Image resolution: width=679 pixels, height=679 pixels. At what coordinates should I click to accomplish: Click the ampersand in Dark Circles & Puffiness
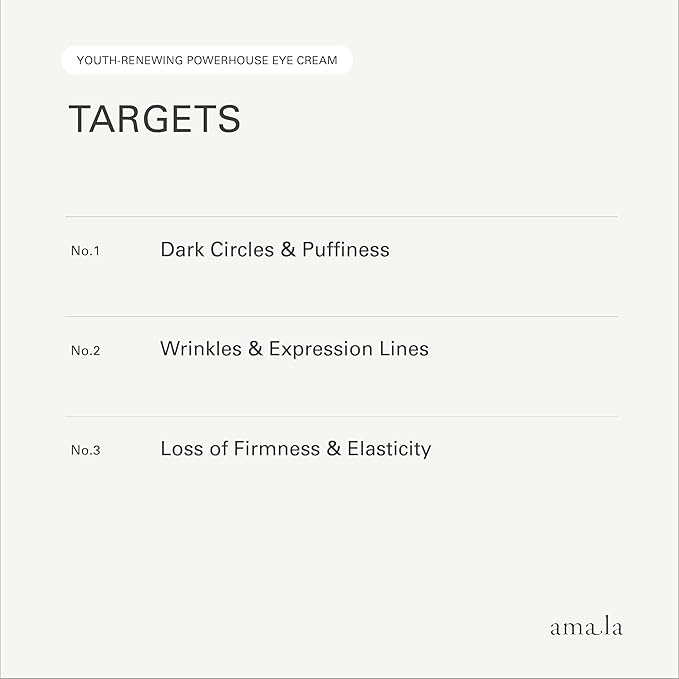pos(288,249)
